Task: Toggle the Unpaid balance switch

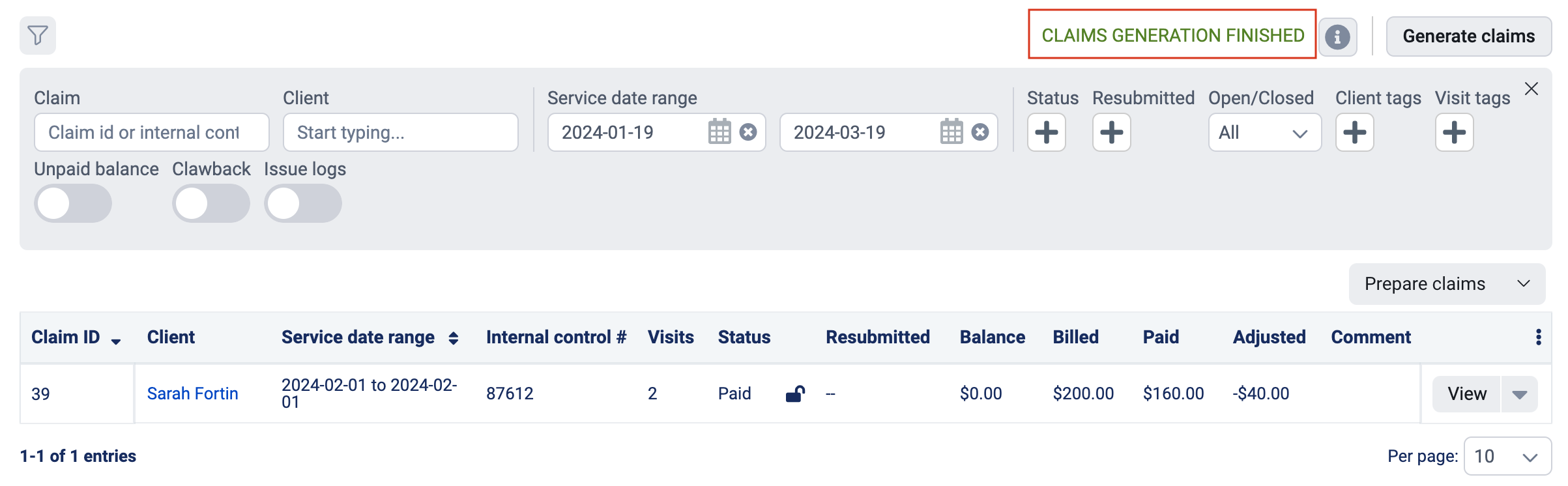Action: pos(73,203)
